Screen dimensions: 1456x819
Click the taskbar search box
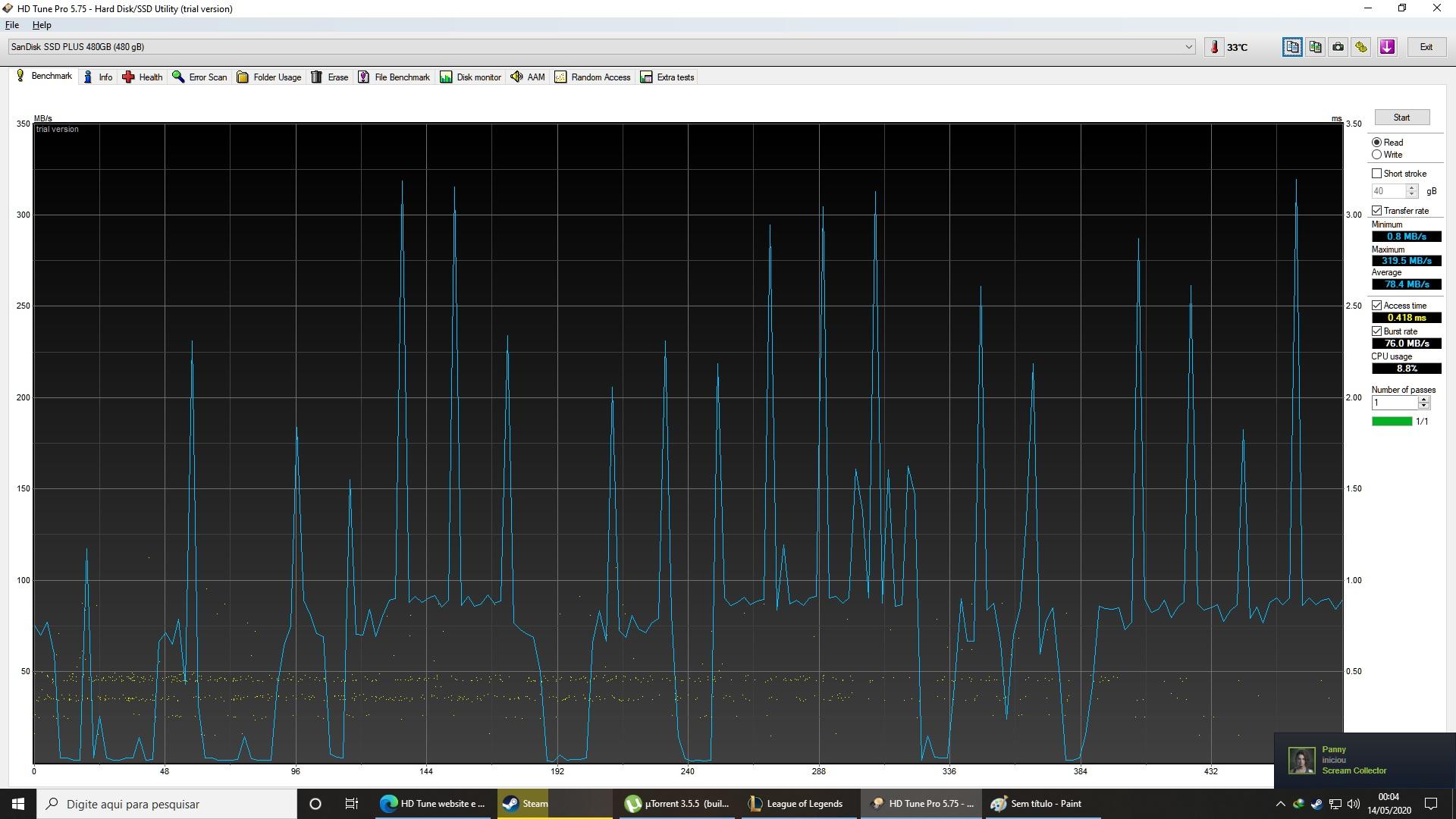pos(167,804)
